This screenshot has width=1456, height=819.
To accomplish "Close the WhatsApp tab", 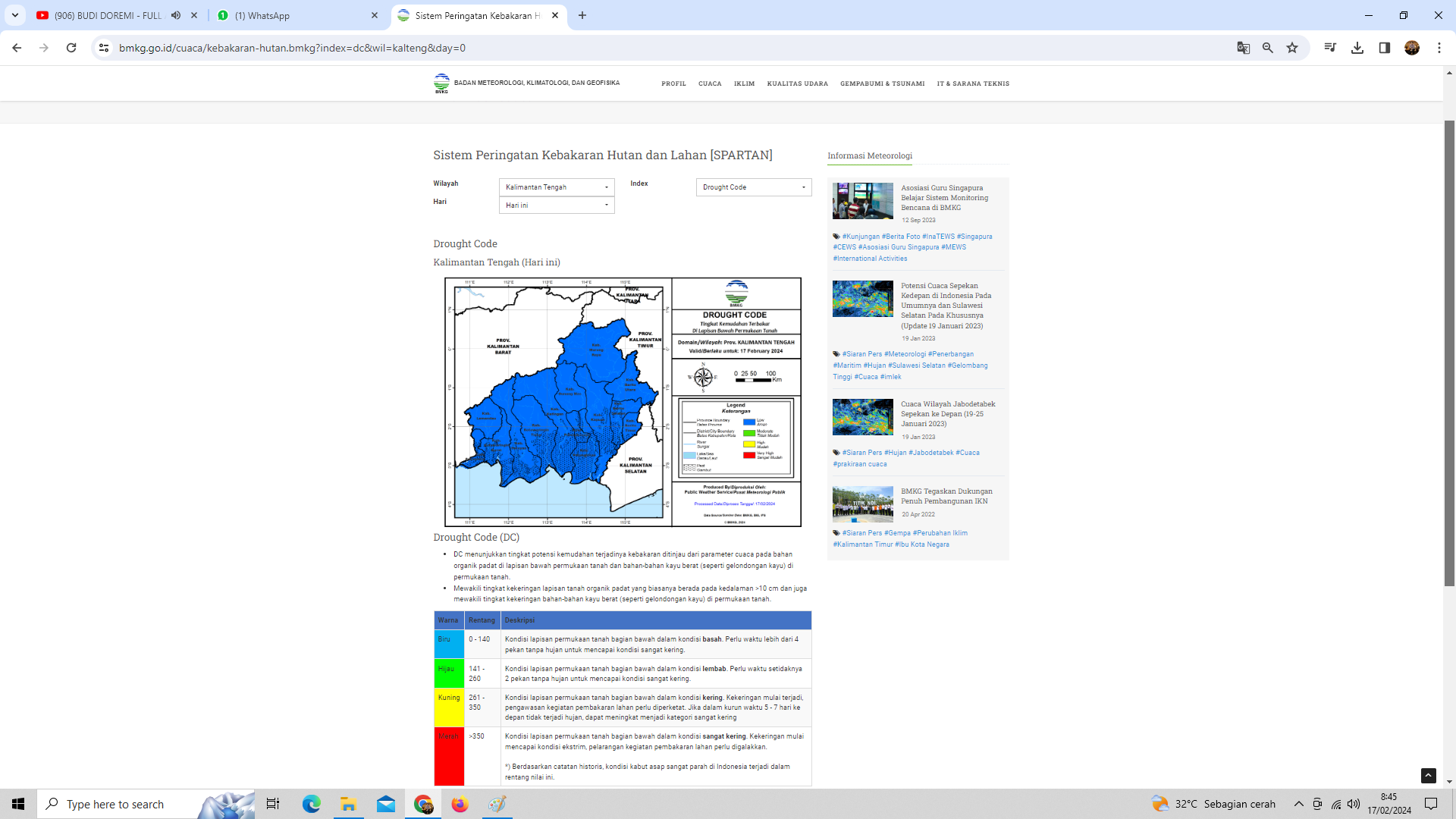I will click(375, 15).
